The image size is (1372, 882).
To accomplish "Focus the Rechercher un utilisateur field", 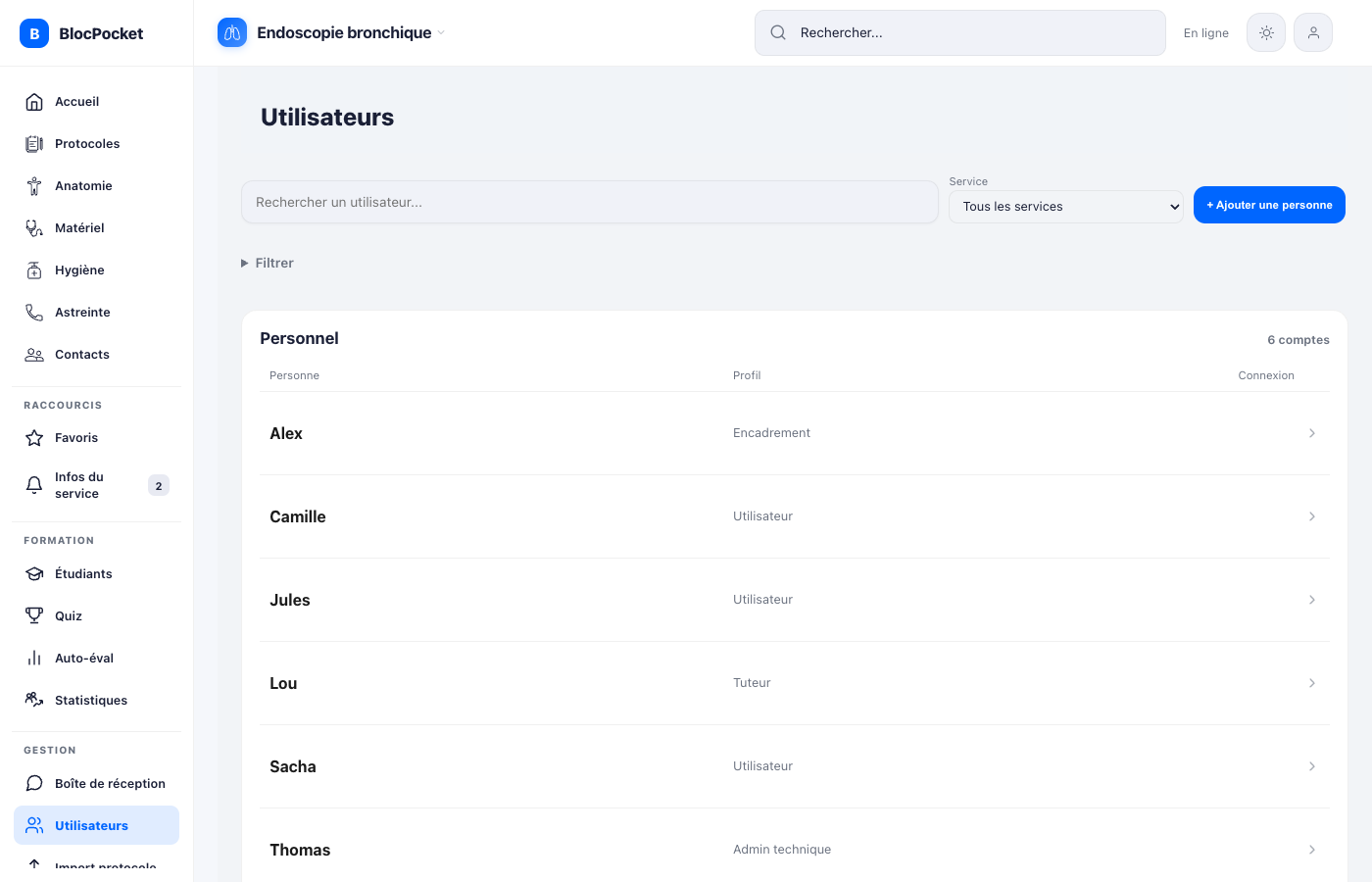I will tap(590, 202).
